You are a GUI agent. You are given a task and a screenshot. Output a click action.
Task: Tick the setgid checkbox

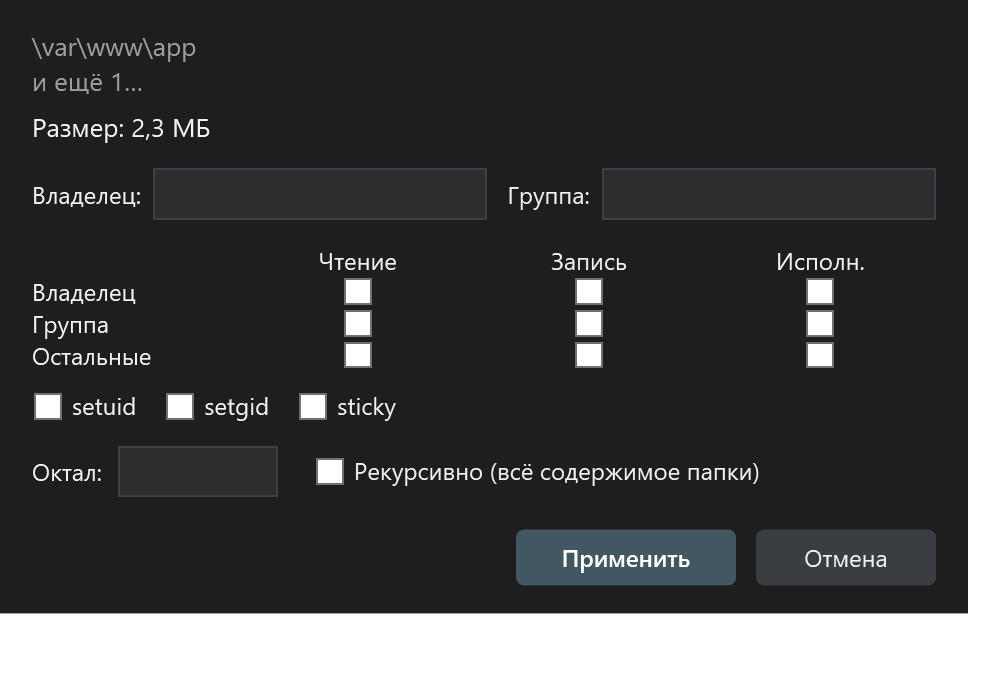coord(180,407)
